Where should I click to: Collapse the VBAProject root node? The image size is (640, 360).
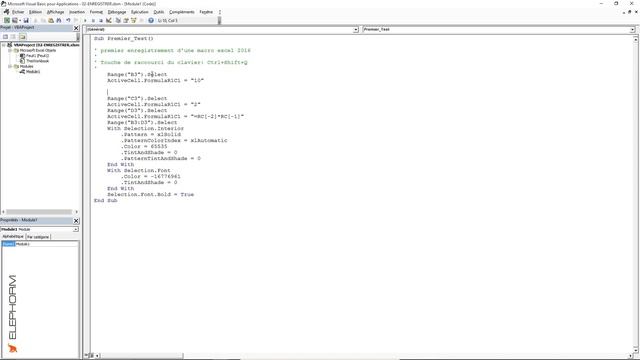[x=4, y=45]
